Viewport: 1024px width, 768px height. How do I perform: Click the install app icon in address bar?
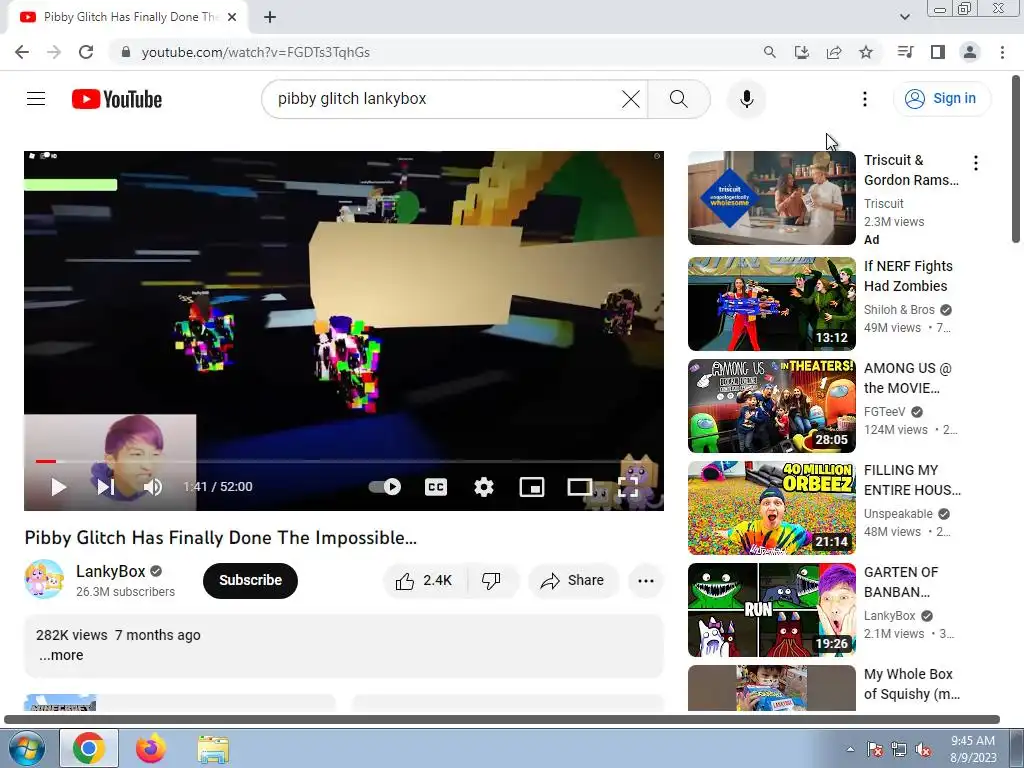point(802,52)
